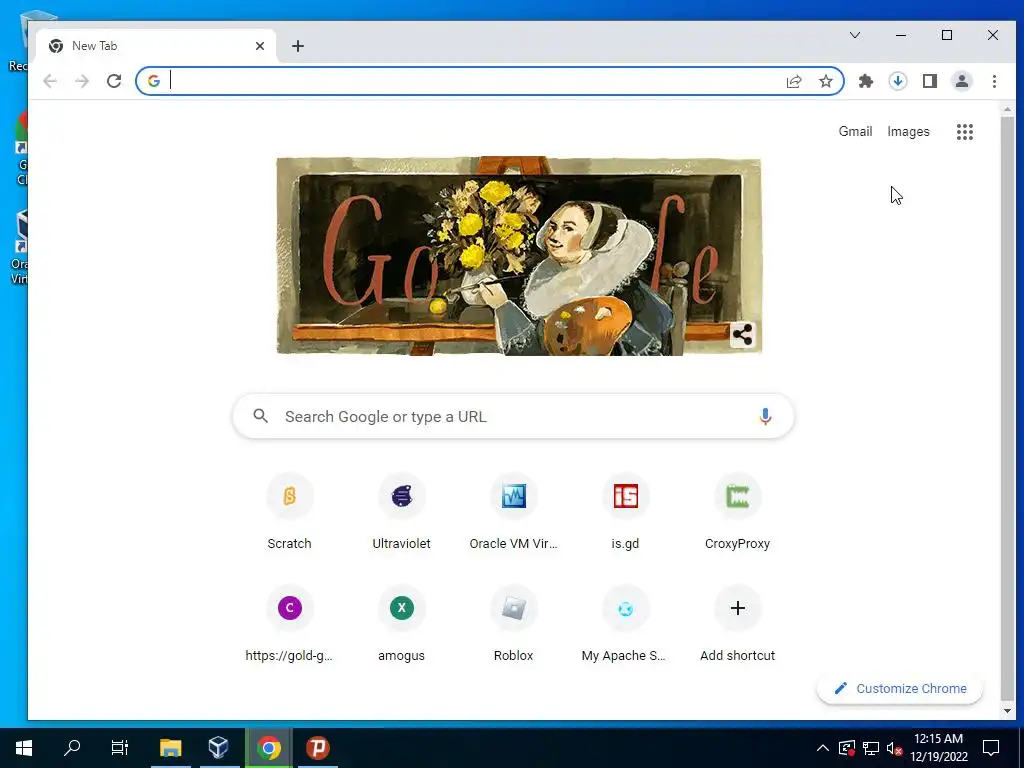The image size is (1024, 768).
Task: Click the security tray icon with red dot
Action: 846,748
